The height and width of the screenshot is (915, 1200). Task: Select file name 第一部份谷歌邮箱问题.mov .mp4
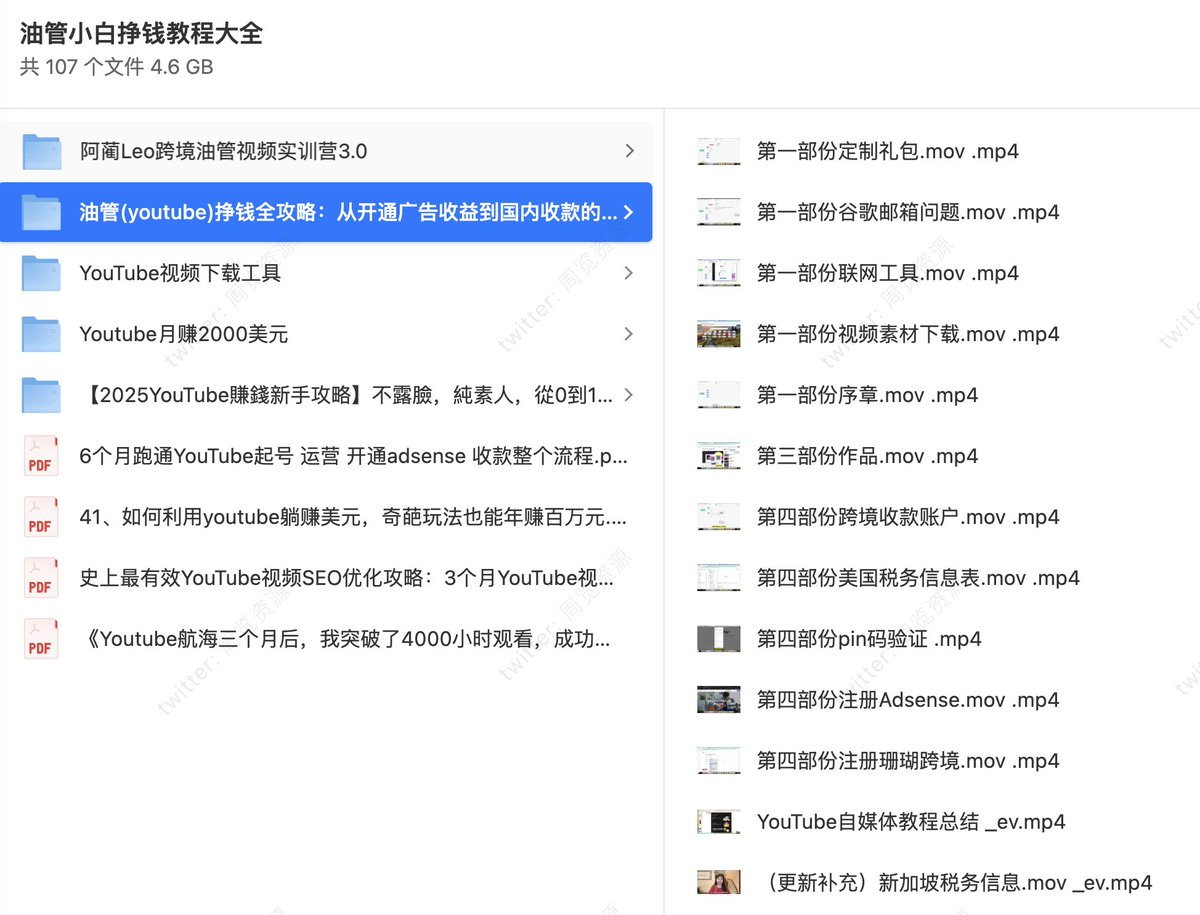[x=908, y=212]
